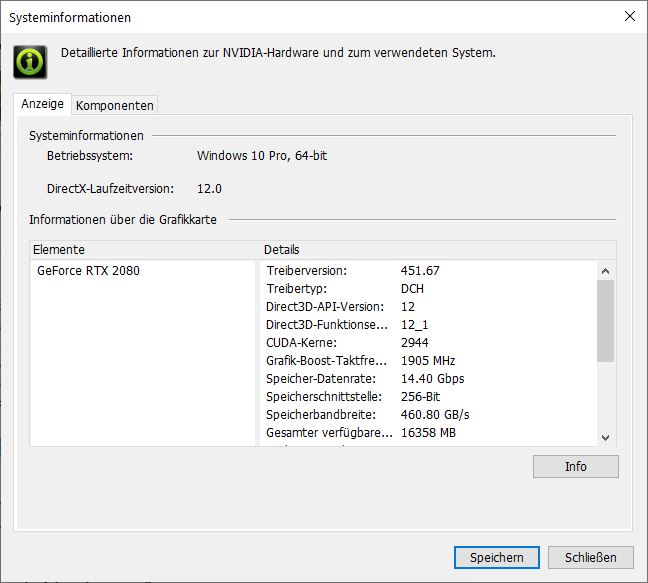Click the scrollbar up arrow in Details
The image size is (648, 583).
click(x=605, y=271)
